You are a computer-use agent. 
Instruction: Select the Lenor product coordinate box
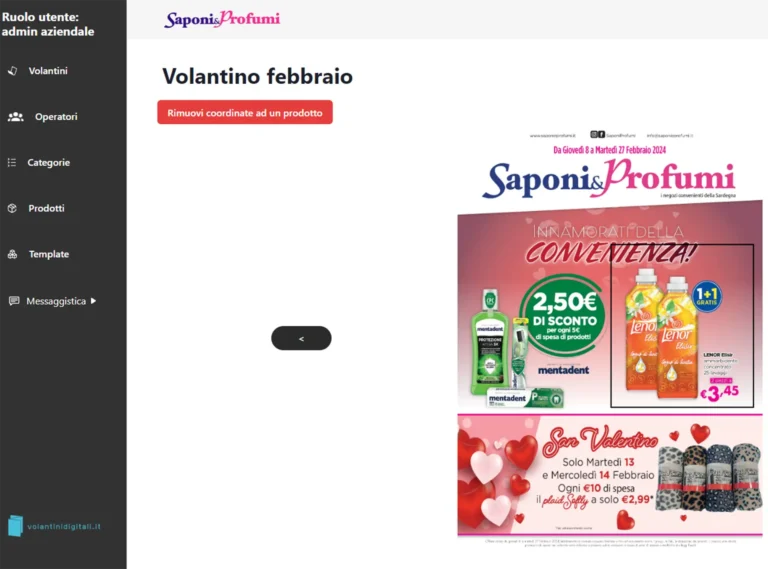(682, 326)
